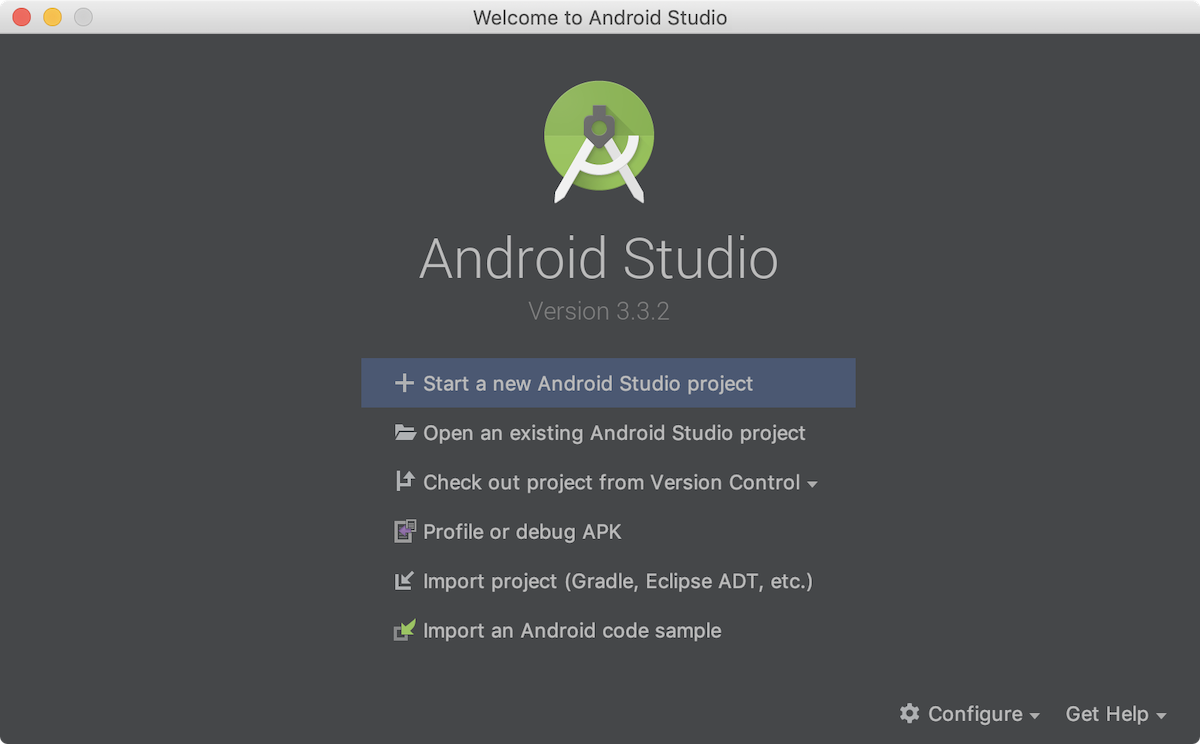Image resolution: width=1200 pixels, height=744 pixels.
Task: Click the Profile or debug APK icon
Action: (x=404, y=531)
